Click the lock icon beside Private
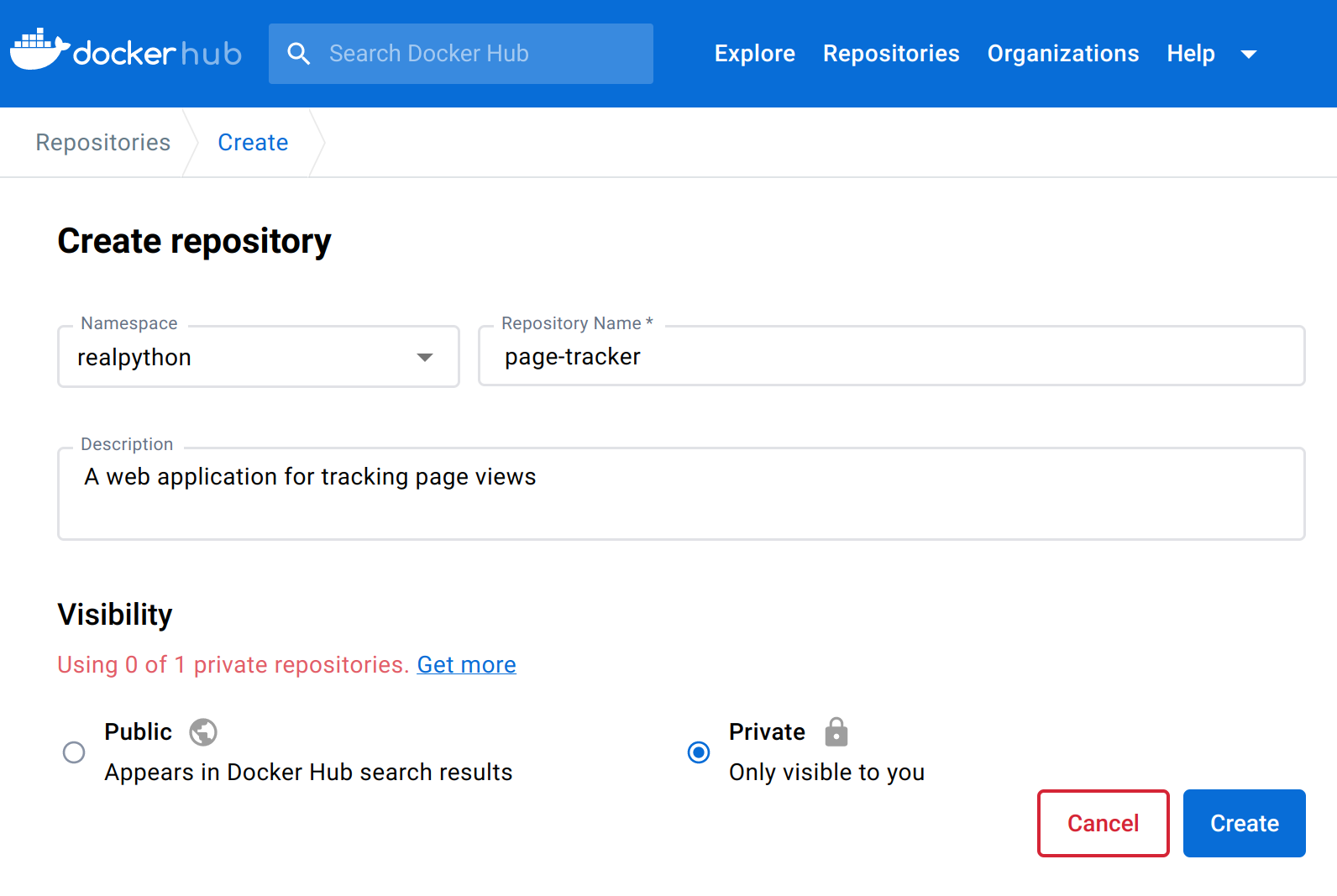 click(x=836, y=732)
